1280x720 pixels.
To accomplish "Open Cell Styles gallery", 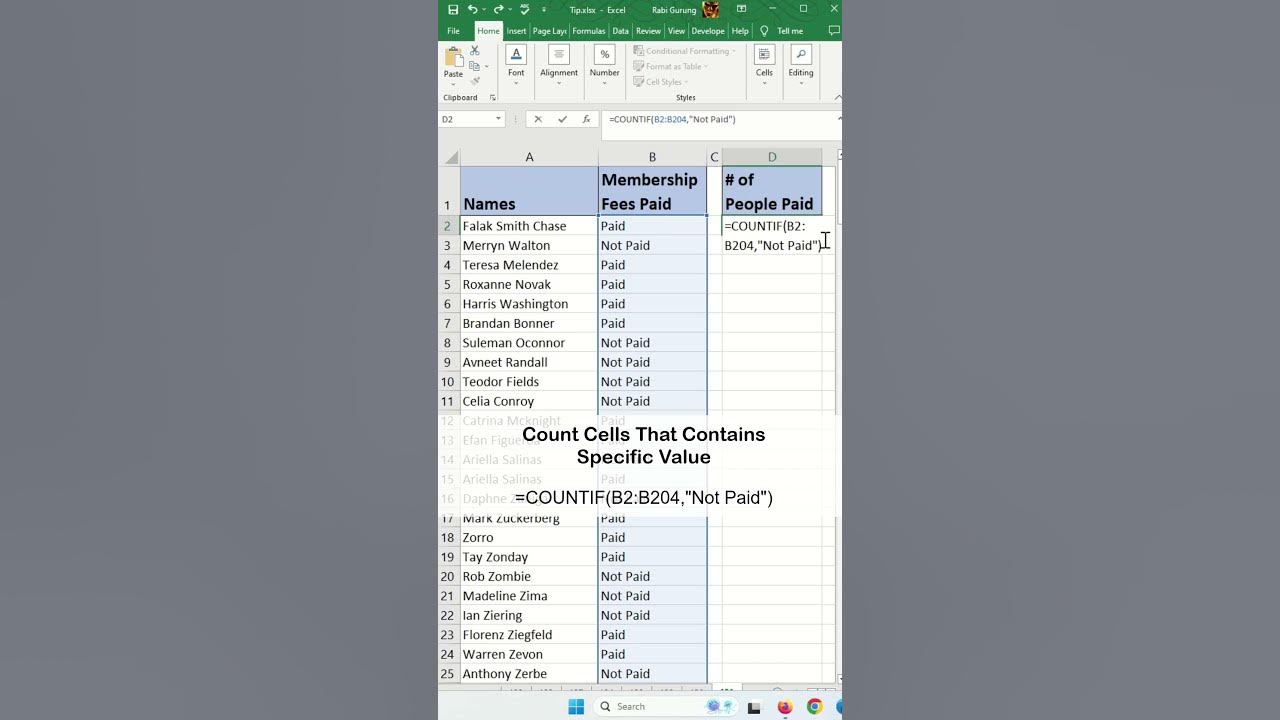I will (x=661, y=82).
